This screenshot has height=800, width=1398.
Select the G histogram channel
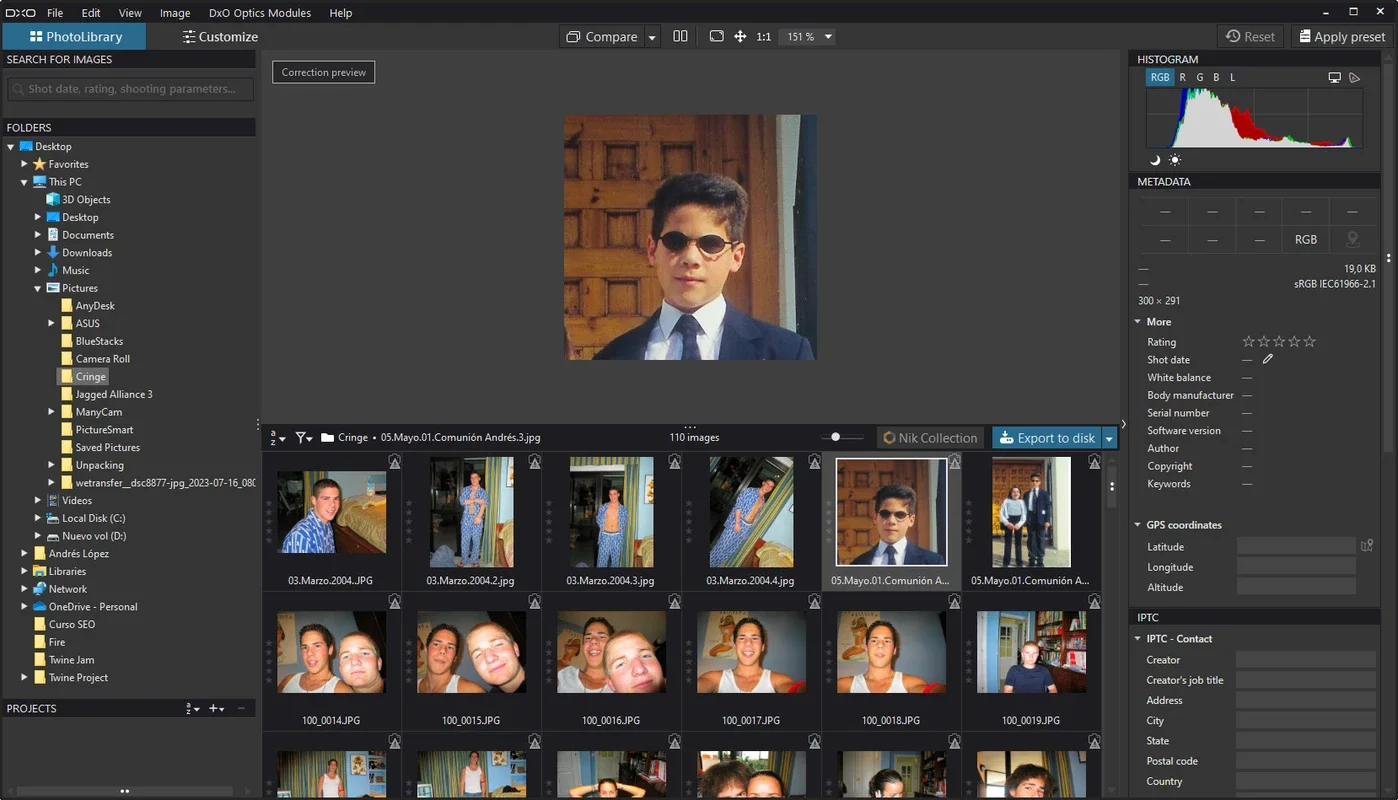point(1200,77)
